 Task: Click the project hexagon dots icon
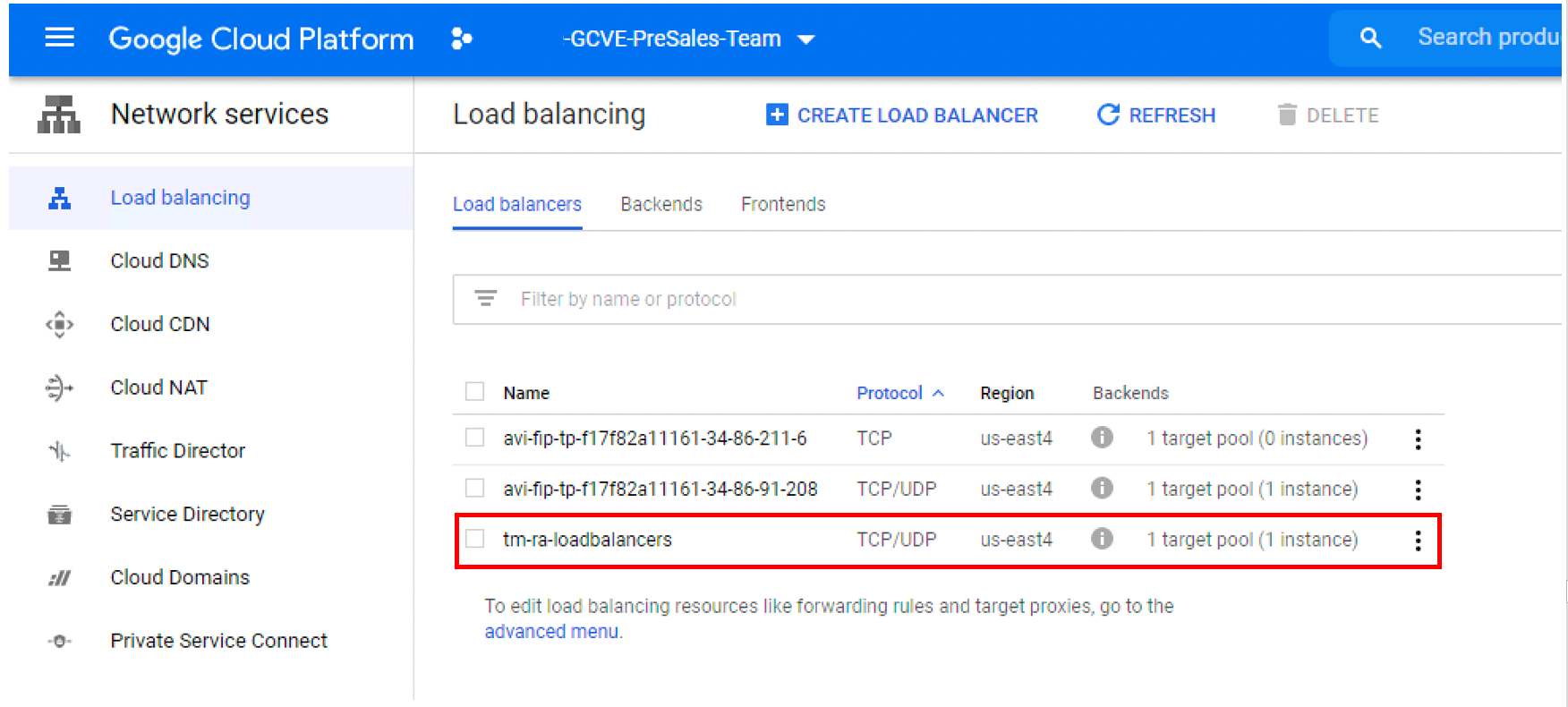[461, 38]
